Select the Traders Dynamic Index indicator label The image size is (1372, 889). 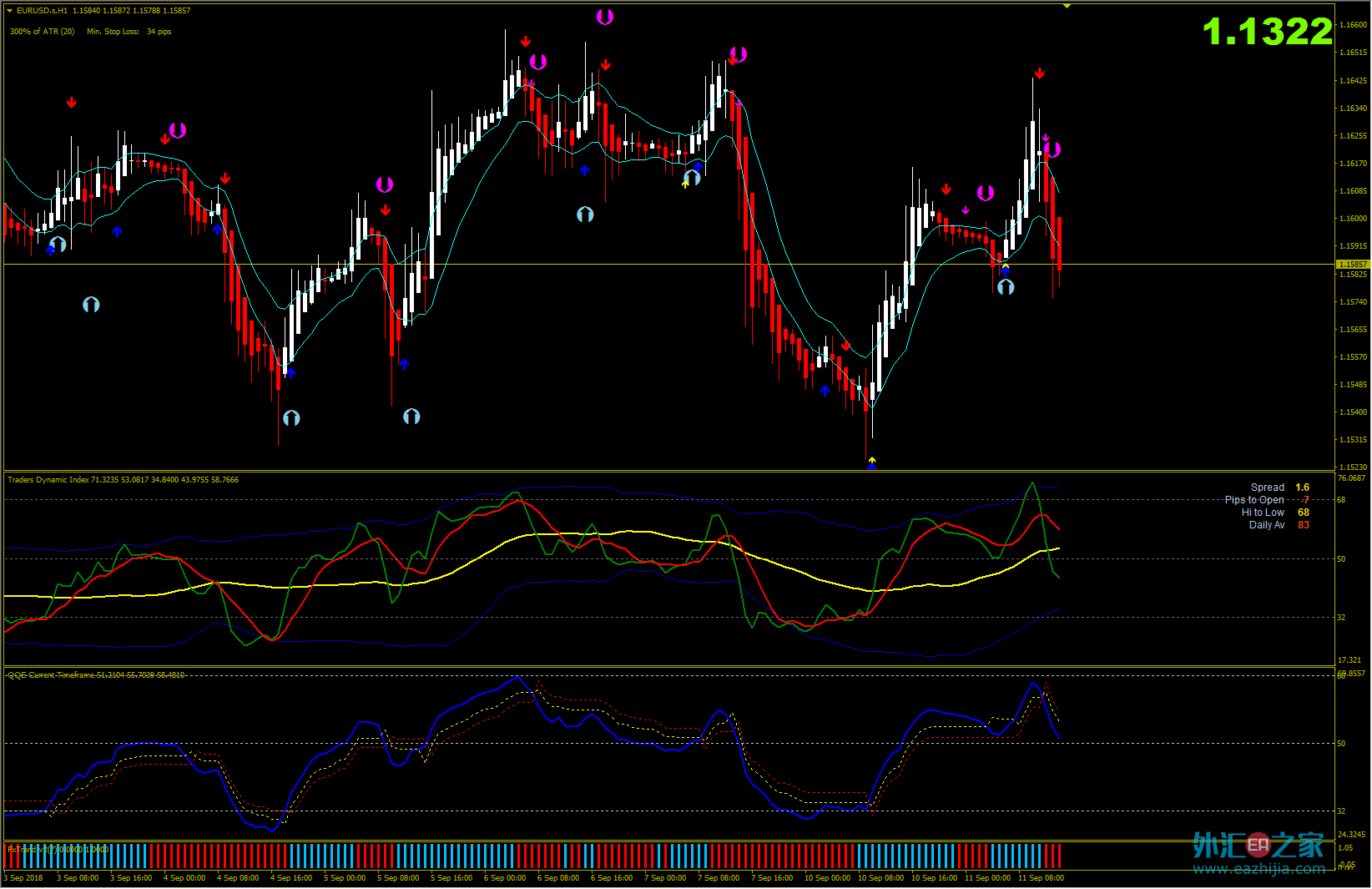(123, 480)
